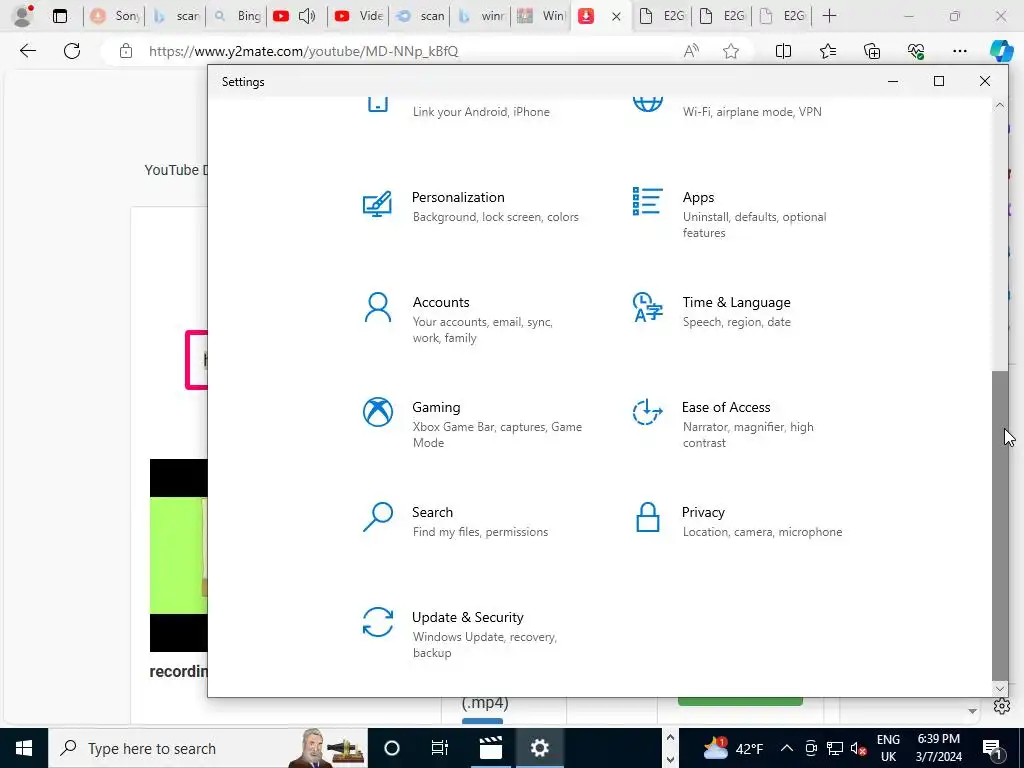Open Task View on taskbar
This screenshot has width=1024, height=768.
point(440,748)
